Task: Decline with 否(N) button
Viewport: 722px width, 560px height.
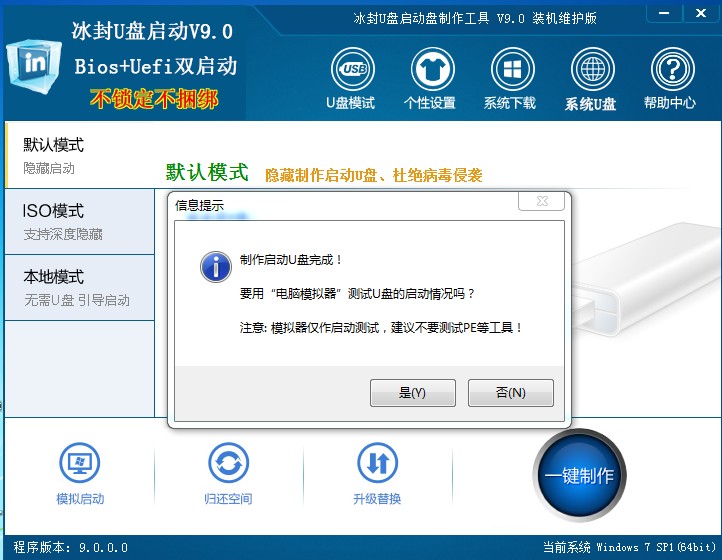Action: 511,393
